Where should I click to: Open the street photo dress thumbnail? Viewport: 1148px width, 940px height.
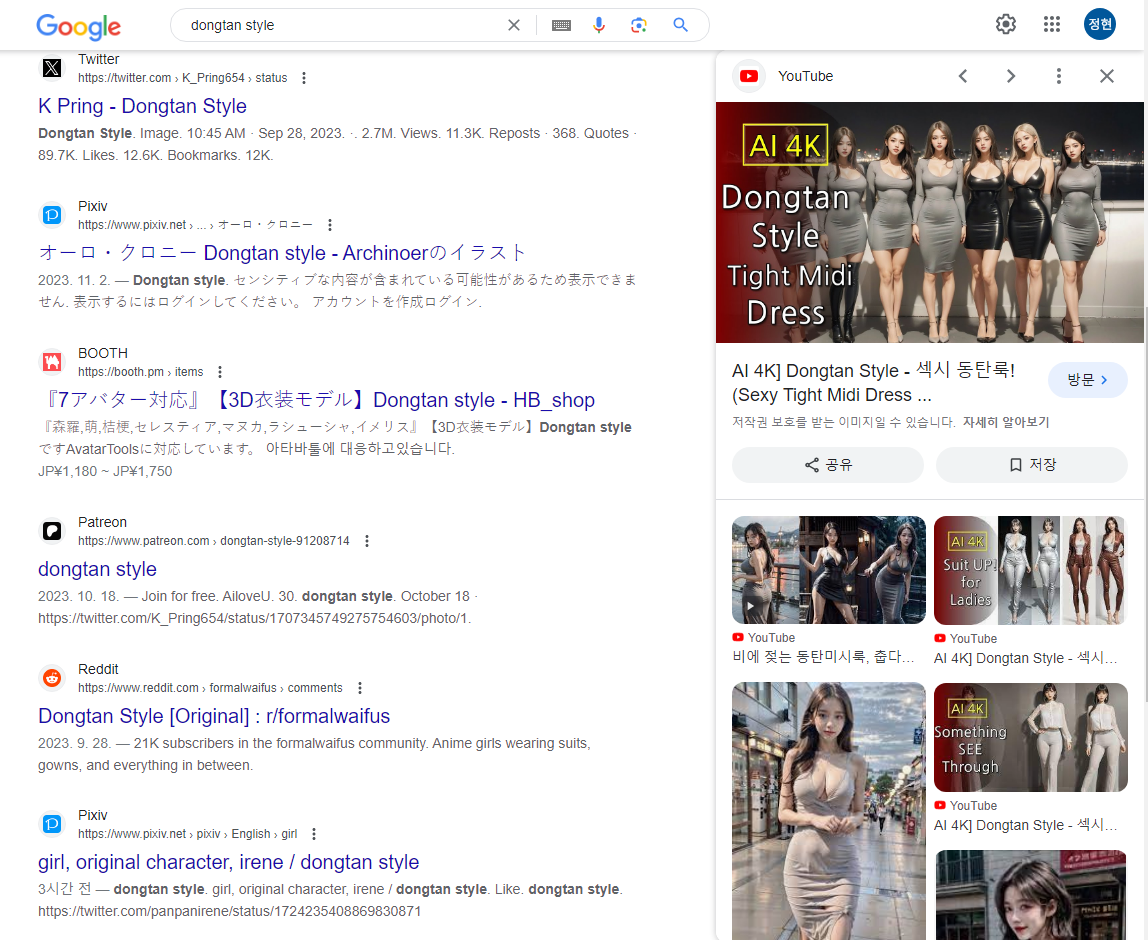(x=829, y=811)
